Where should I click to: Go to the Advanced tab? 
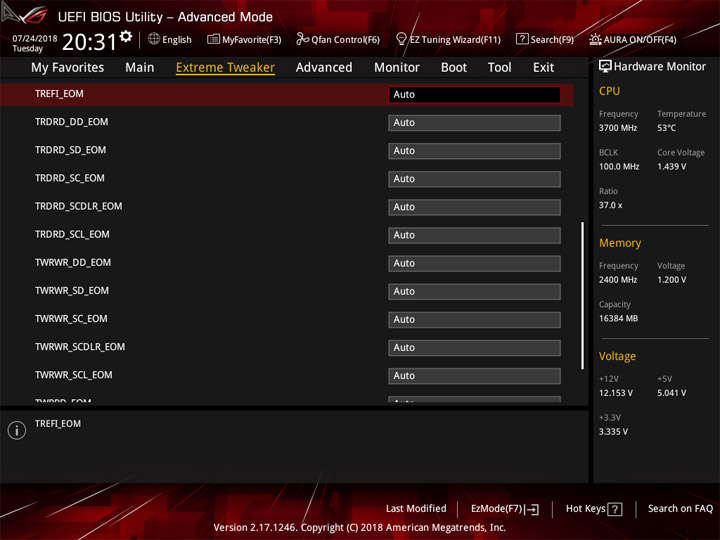[324, 68]
